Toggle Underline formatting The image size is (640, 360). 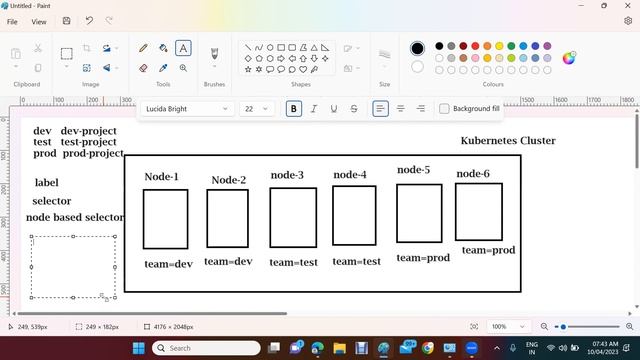coord(333,109)
